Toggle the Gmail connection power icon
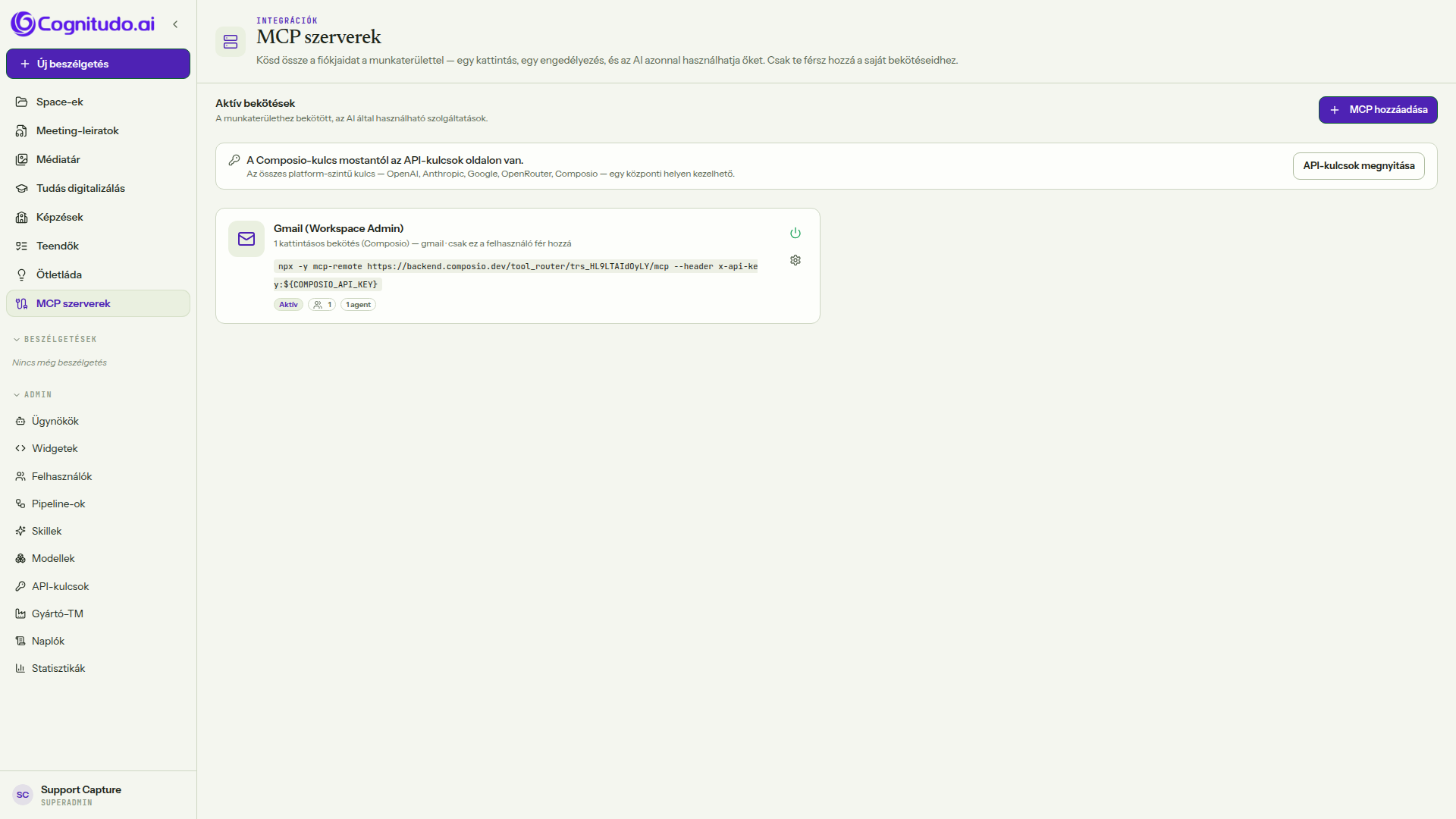Screen dimensions: 1456x819 795,233
